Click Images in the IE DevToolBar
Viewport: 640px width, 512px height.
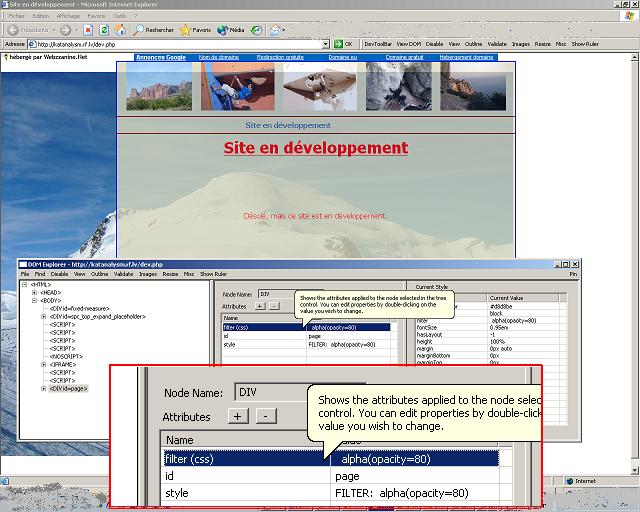tap(520, 44)
